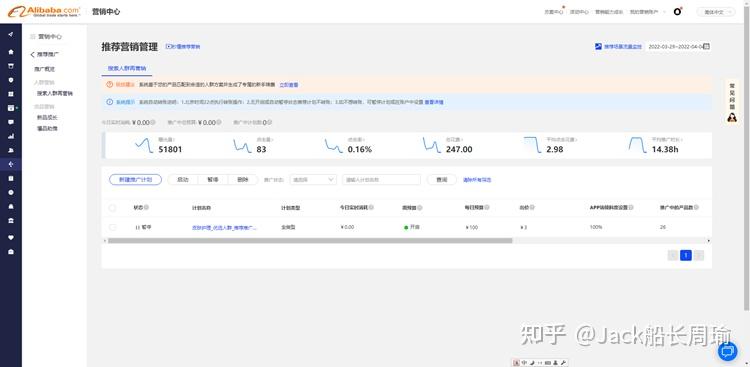The width and height of the screenshot is (750, 367).
Task: Open the paper plane icon in dark sidebar
Action: point(11,35)
